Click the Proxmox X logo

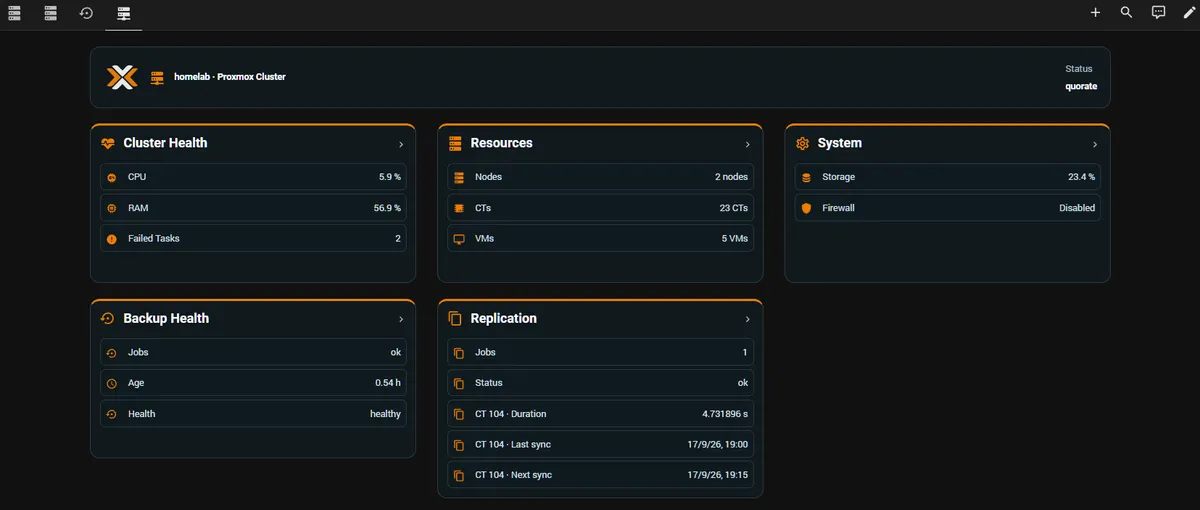(122, 77)
